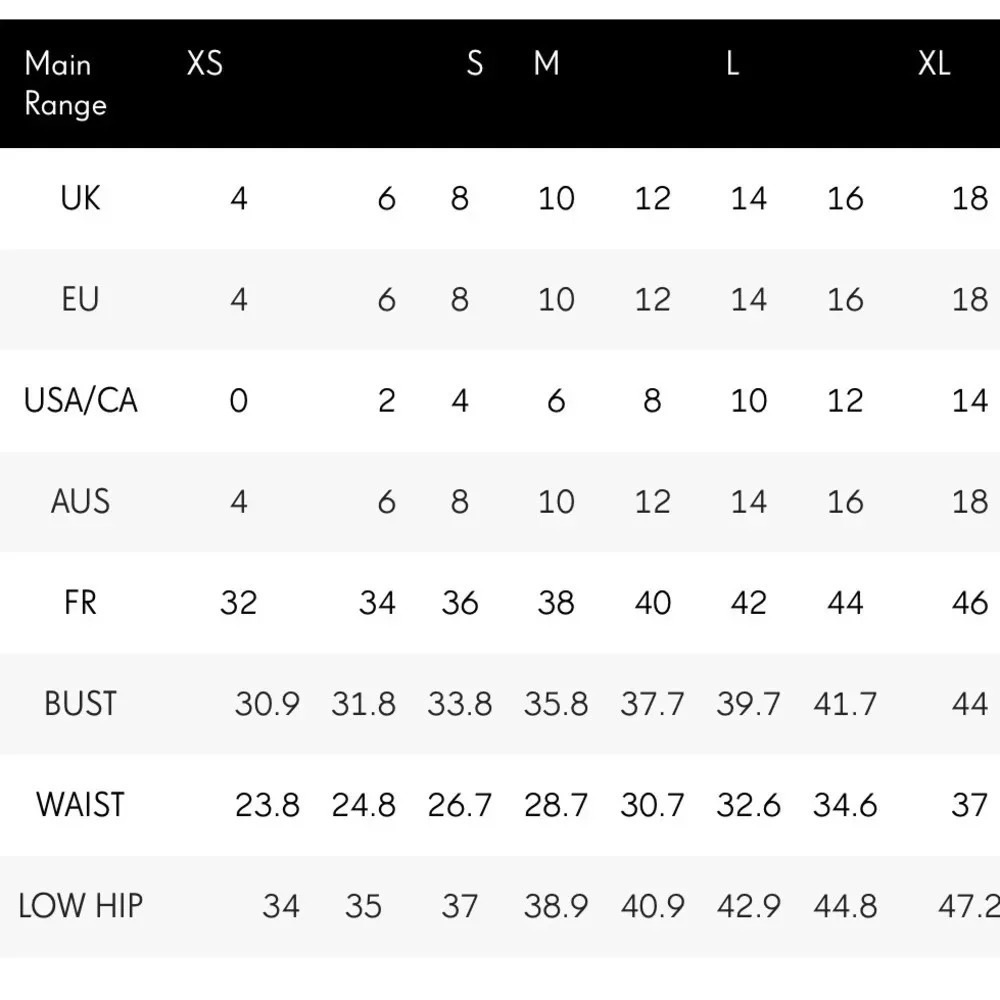Click the AUS row label
1000x1000 pixels.
pyautogui.click(x=80, y=501)
